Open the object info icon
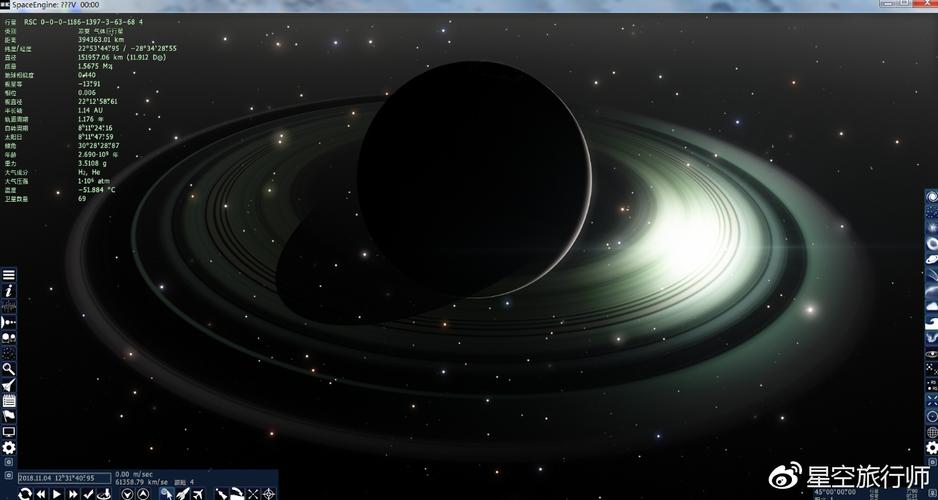Screen dimensions: 938x500 click(x=9, y=291)
